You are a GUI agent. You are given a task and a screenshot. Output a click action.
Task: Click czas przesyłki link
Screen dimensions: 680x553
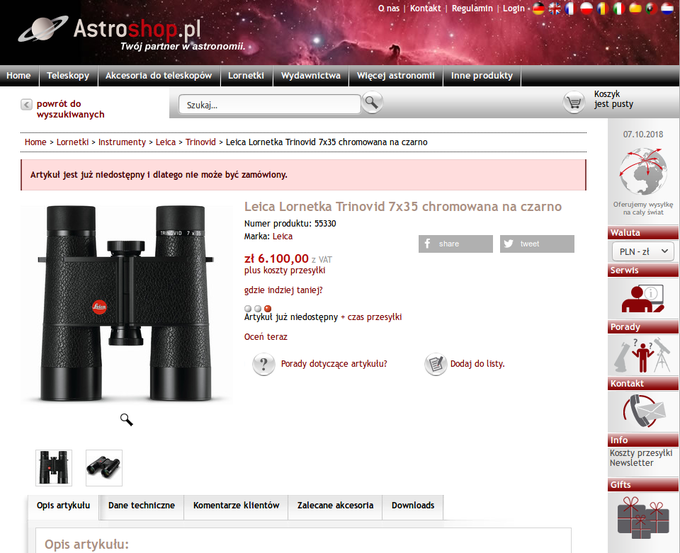[x=374, y=317]
